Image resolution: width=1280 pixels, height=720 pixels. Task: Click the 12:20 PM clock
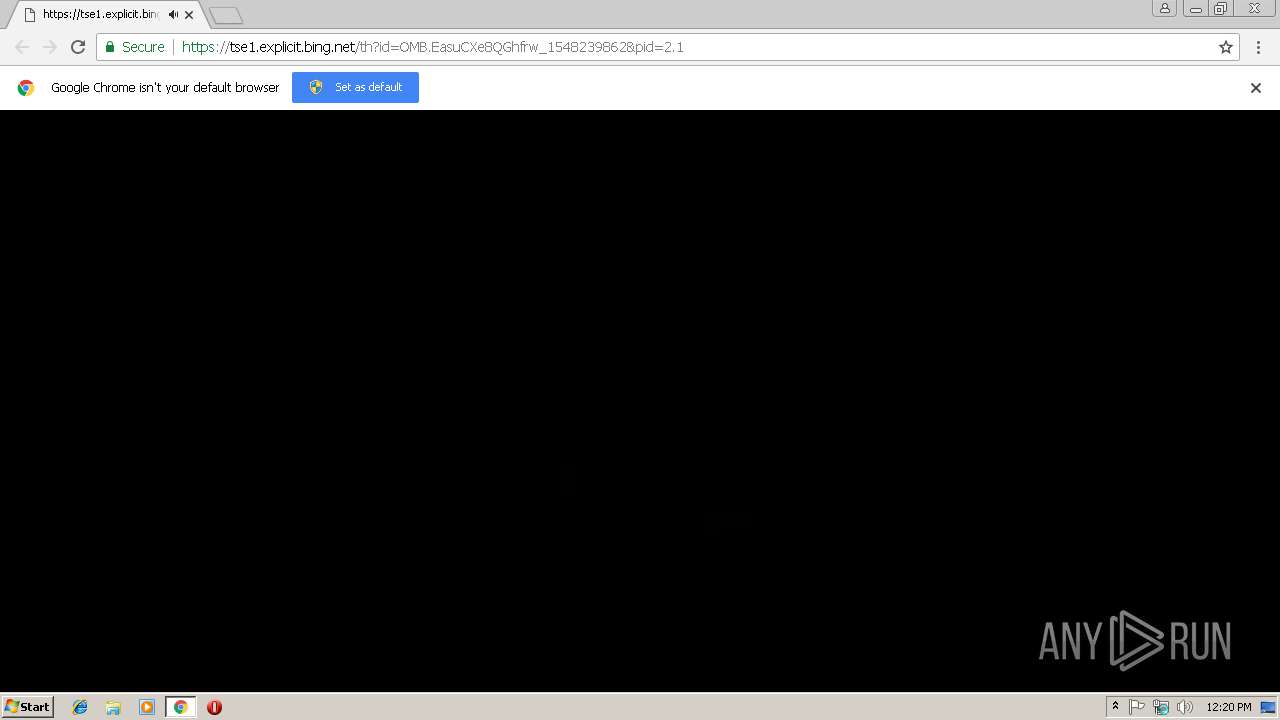[1228, 707]
